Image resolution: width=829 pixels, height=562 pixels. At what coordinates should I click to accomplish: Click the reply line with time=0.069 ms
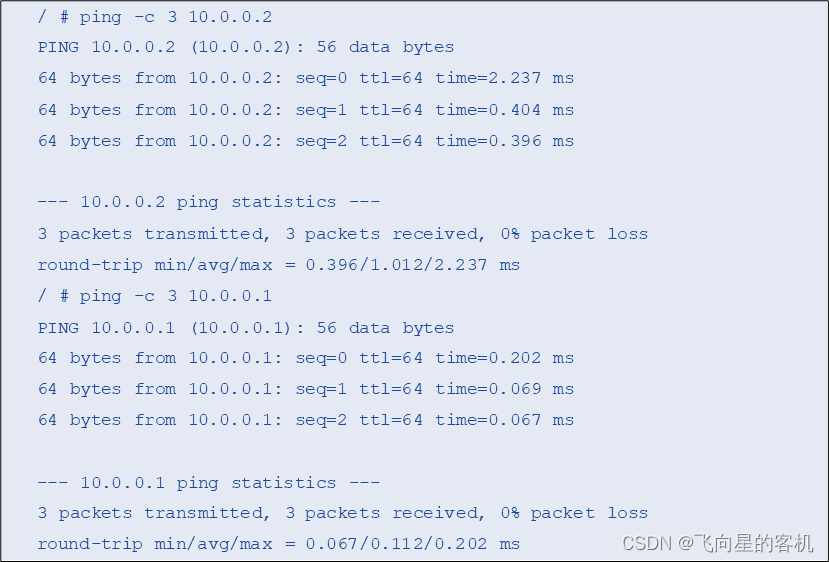coord(305,389)
